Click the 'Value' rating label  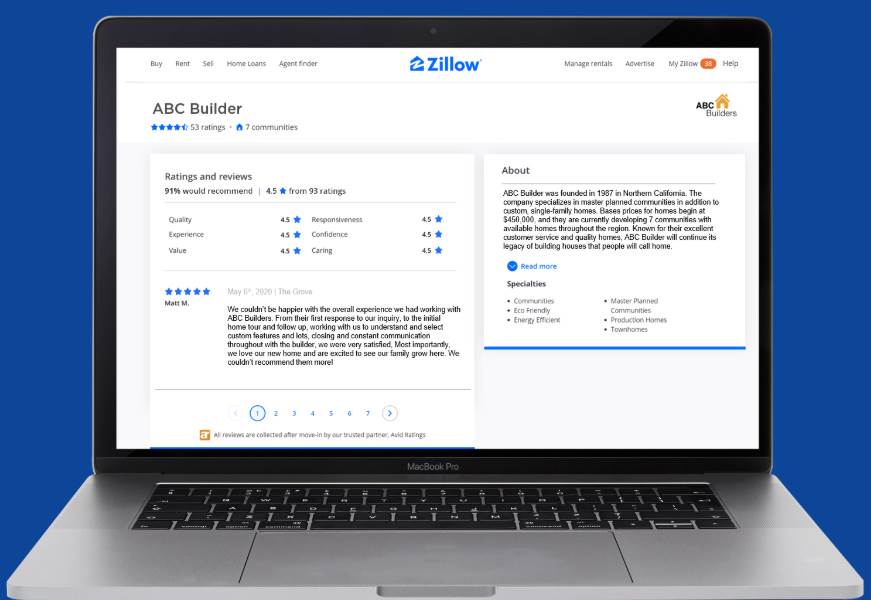(x=177, y=251)
